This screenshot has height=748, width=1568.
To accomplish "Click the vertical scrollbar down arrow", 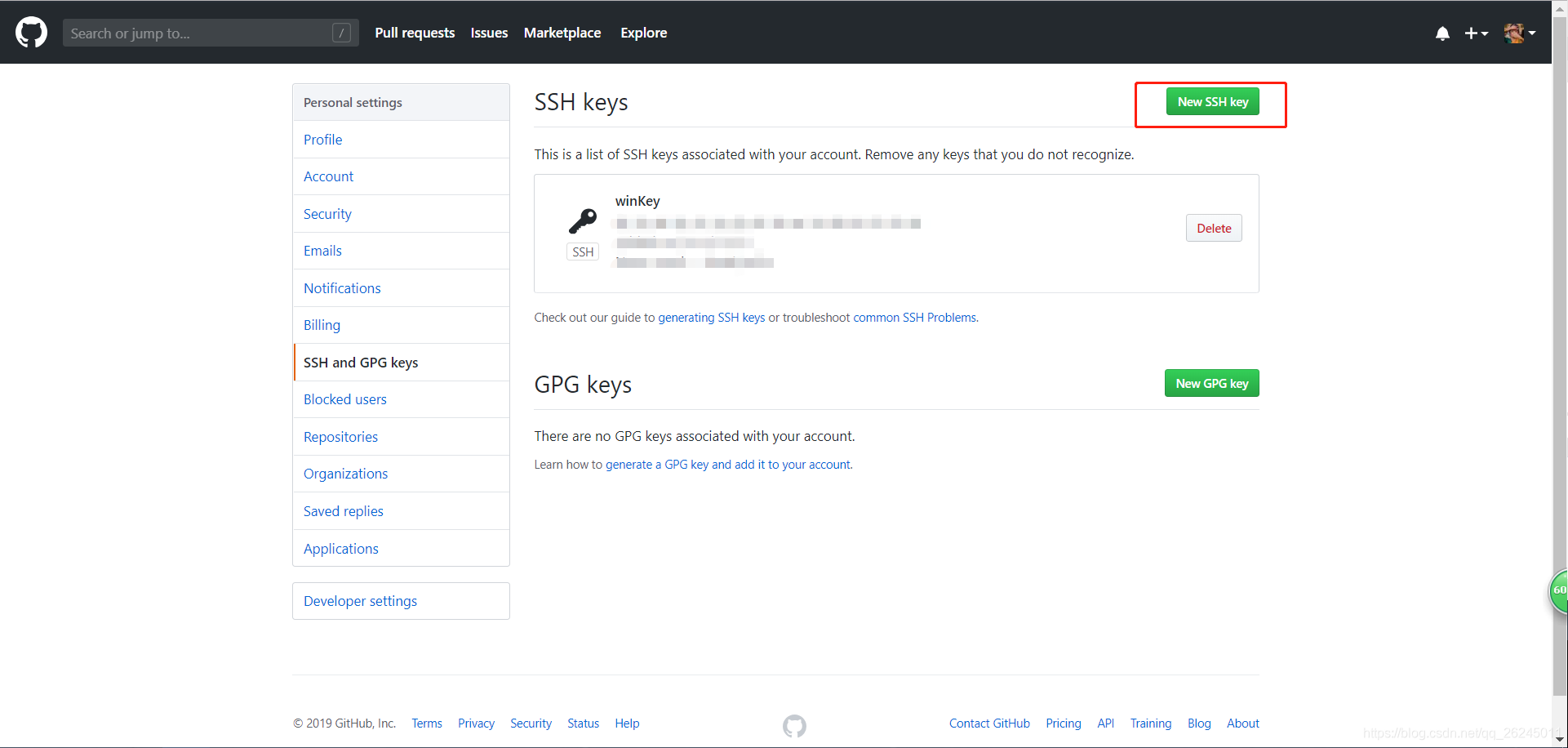I will click(x=1560, y=740).
